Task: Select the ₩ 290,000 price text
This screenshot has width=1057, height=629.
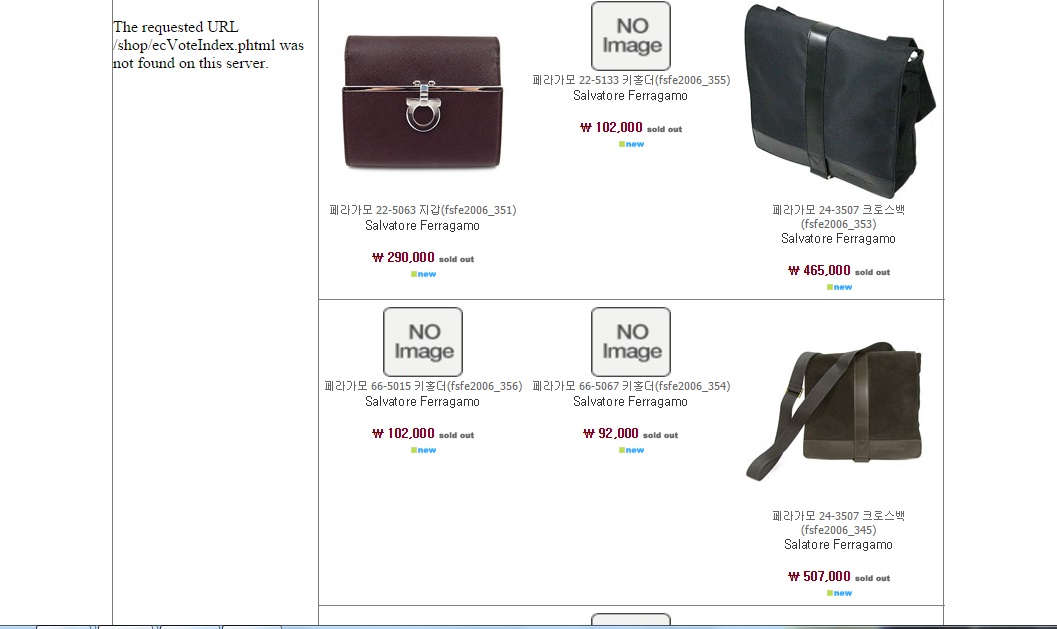Action: 403,258
